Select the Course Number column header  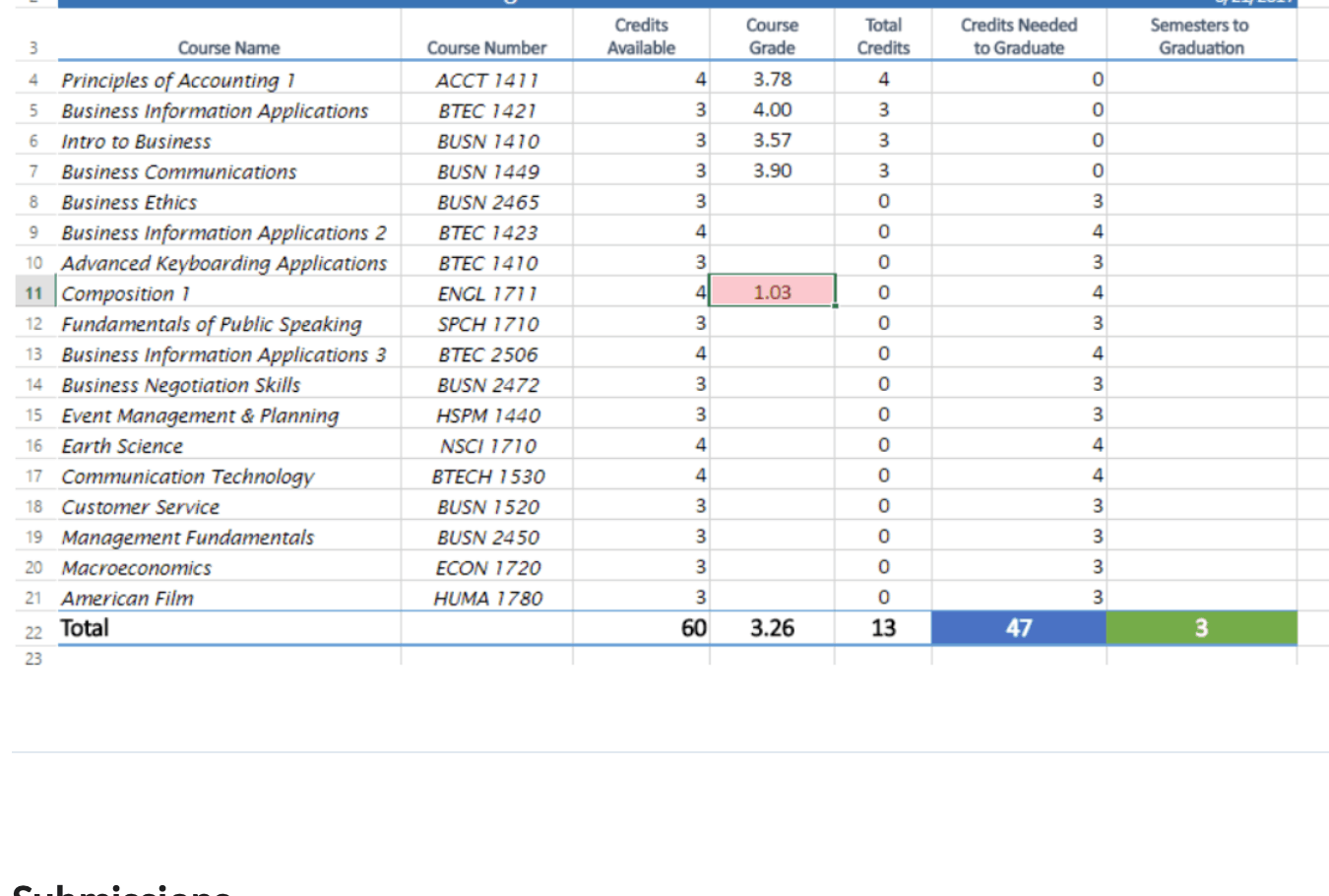click(x=486, y=47)
